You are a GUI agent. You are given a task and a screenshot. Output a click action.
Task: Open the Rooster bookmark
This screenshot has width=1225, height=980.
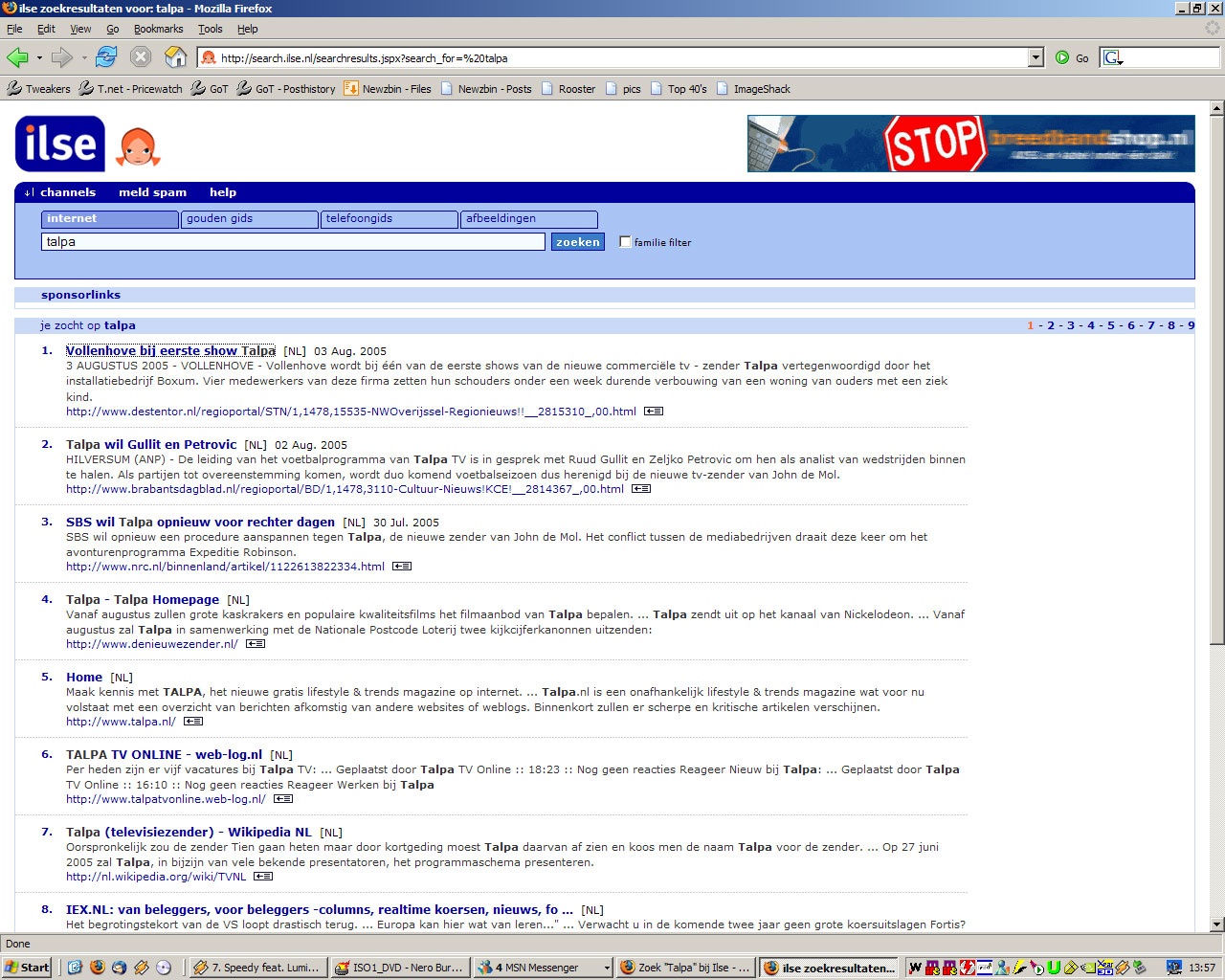click(x=568, y=89)
